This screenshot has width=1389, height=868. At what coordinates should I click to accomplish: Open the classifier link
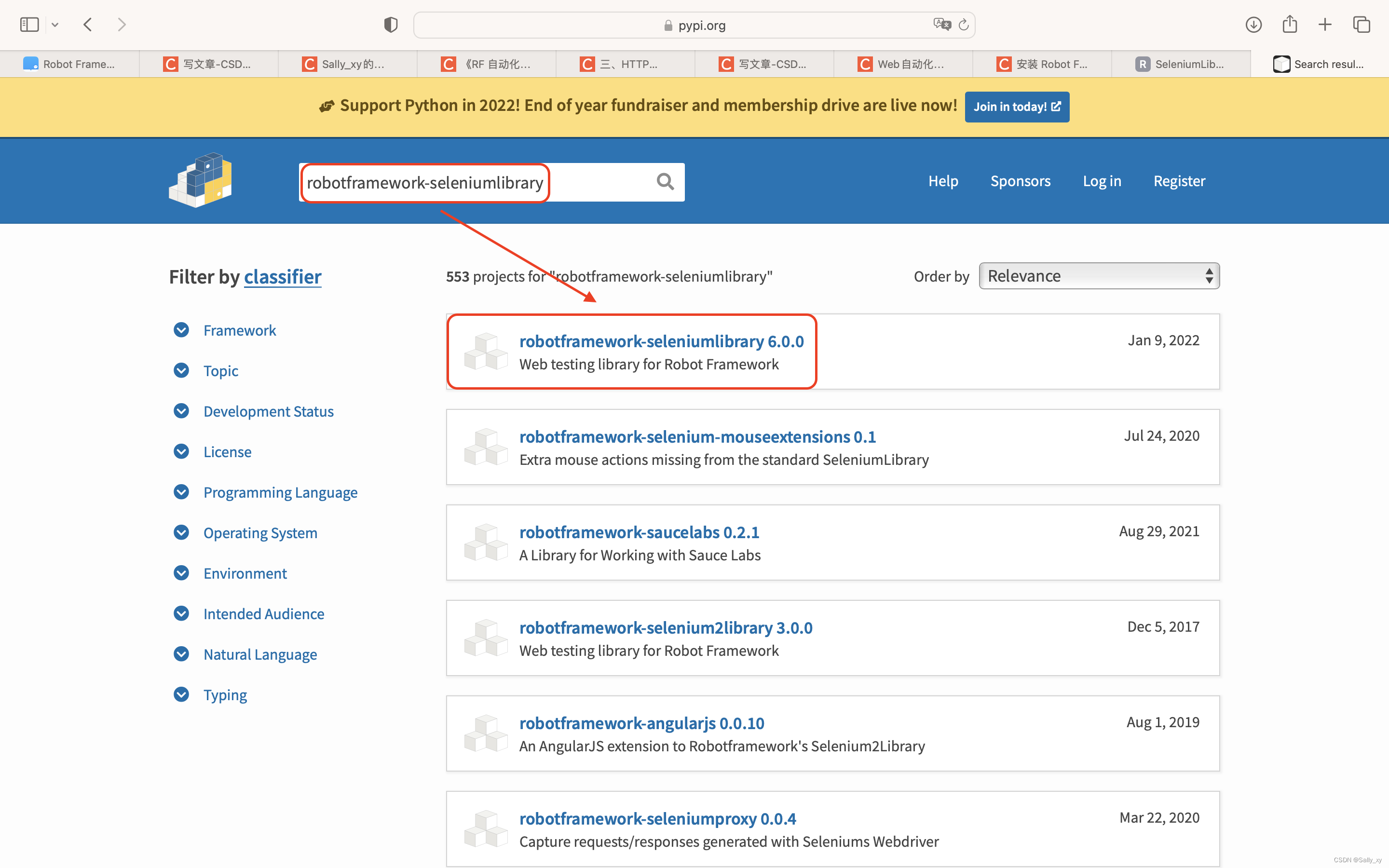[283, 277]
